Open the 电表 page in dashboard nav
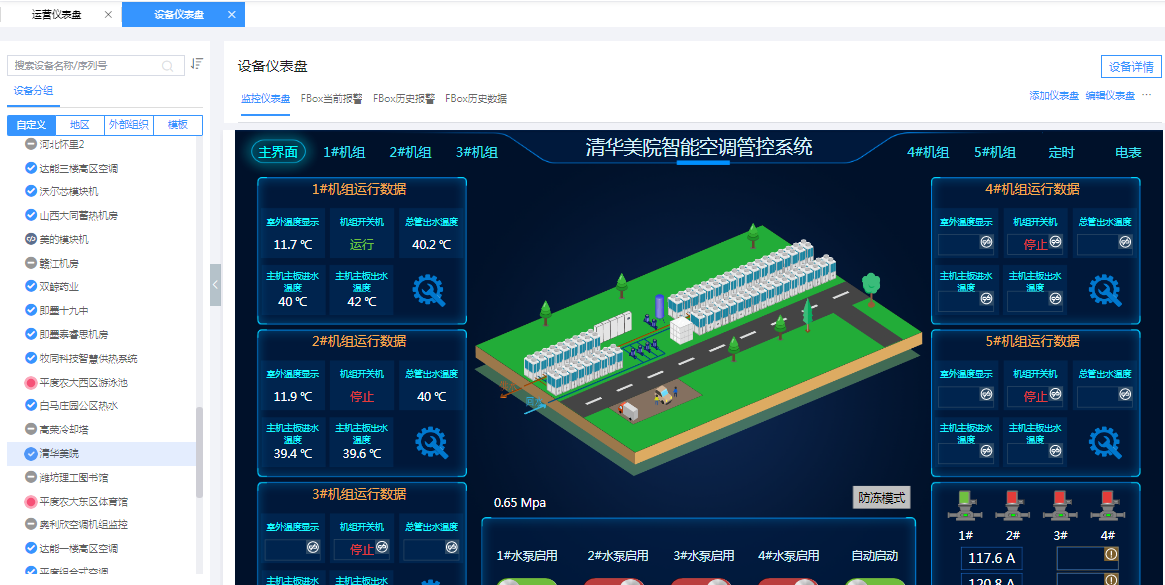Screen dimensions: 1165x585 pyautogui.click(x=1128, y=152)
